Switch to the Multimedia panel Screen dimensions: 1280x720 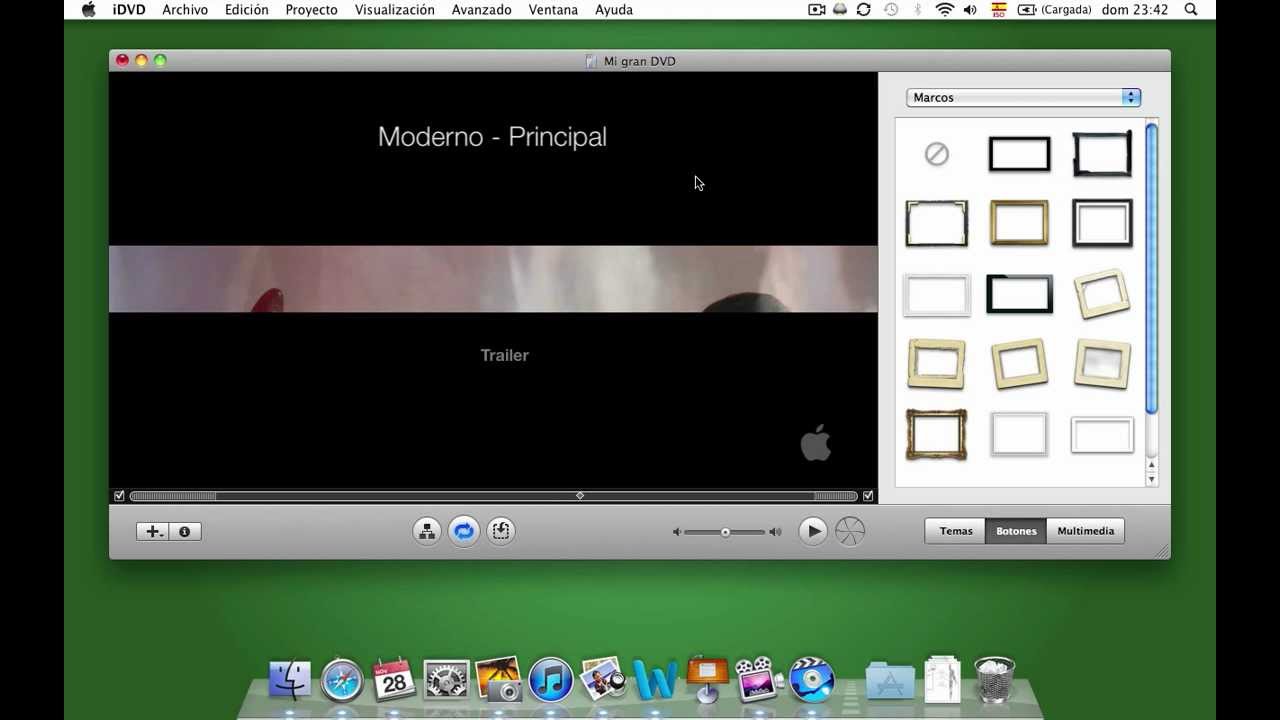tap(1086, 531)
